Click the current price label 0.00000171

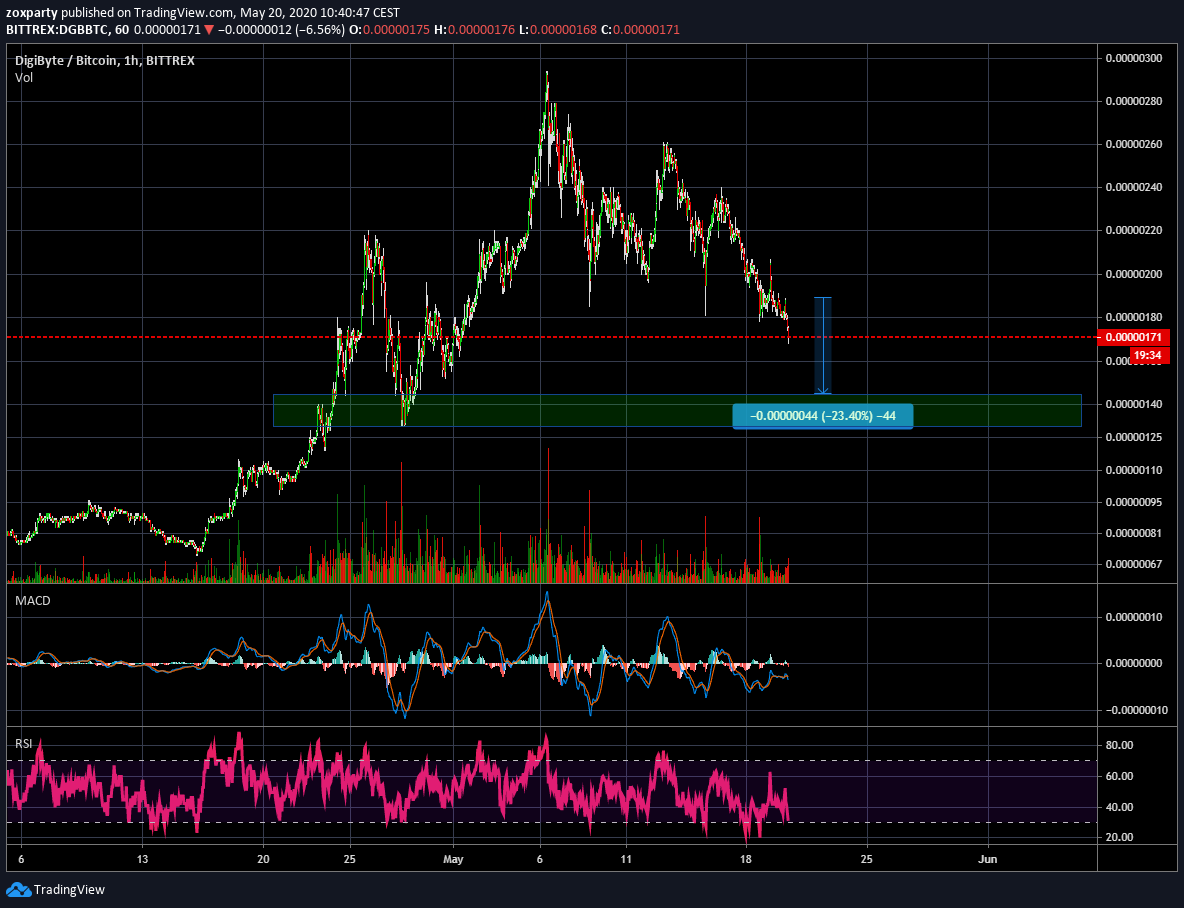tap(1133, 337)
